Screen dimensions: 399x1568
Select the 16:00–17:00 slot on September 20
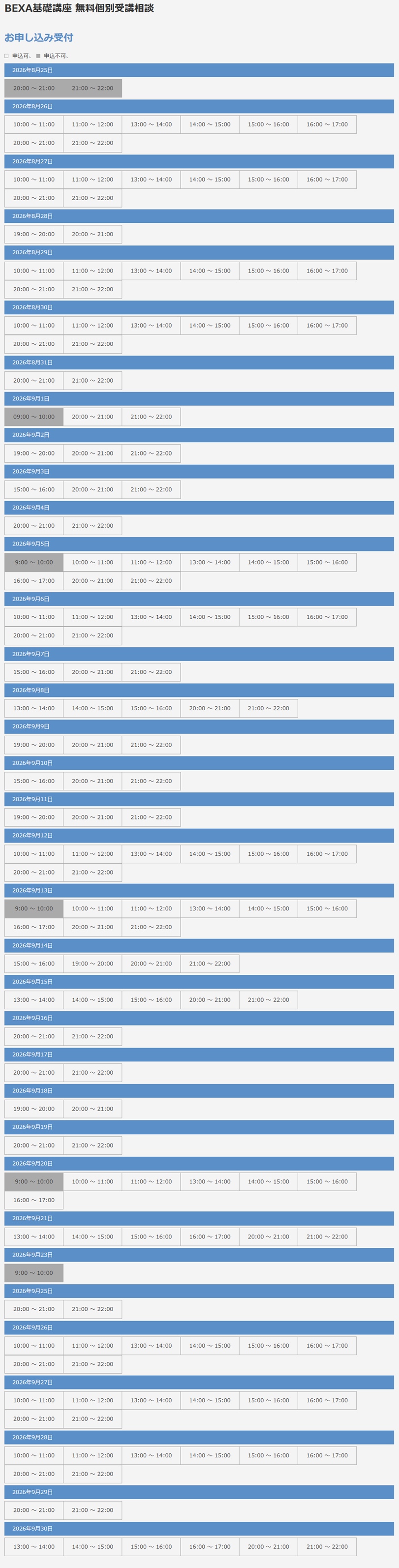34,1201
